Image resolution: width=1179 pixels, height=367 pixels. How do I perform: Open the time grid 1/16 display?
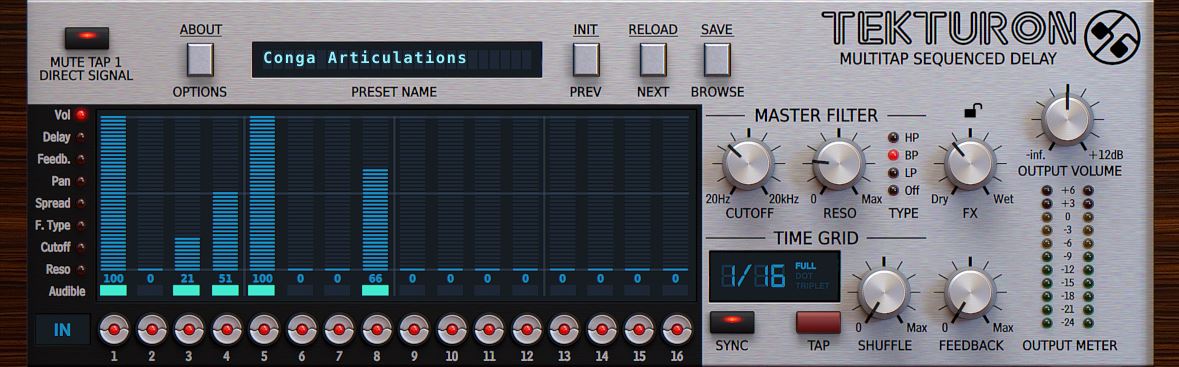774,276
